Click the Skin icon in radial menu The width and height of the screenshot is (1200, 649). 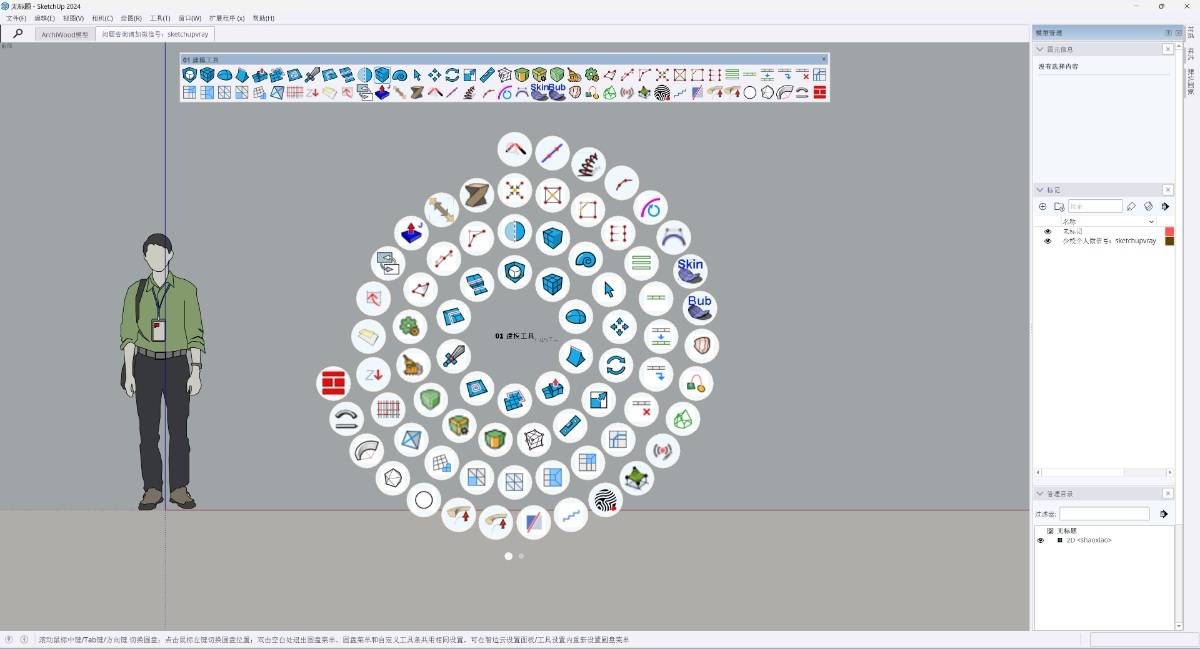[690, 269]
